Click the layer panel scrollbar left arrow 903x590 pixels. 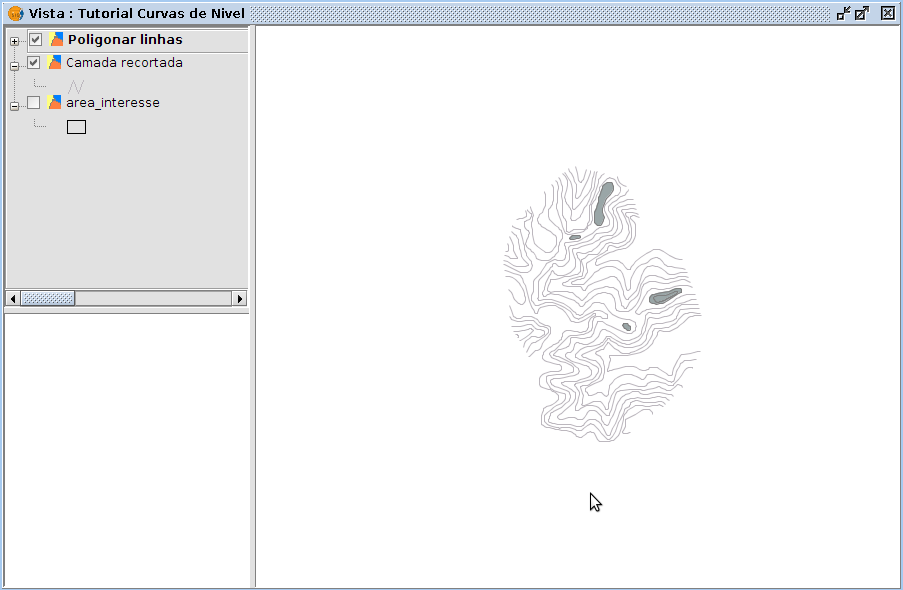tap(13, 298)
